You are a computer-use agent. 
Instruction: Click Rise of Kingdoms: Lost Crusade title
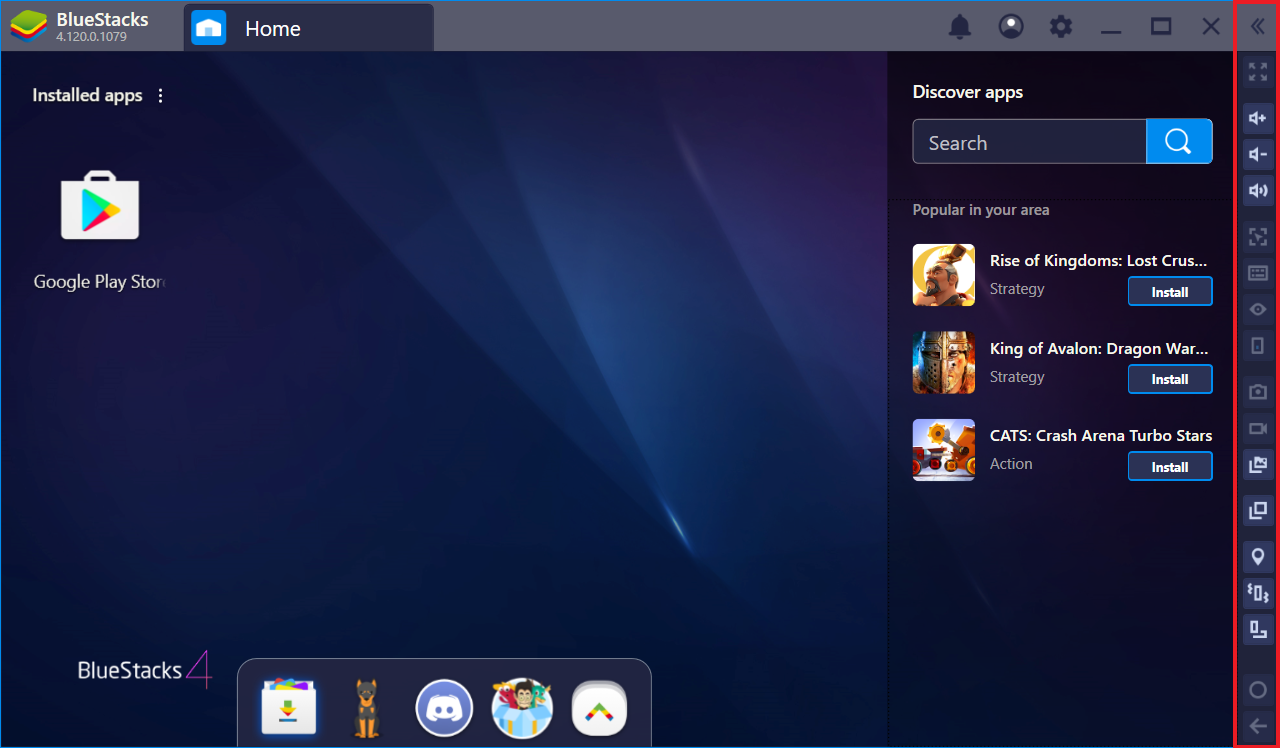1099,261
